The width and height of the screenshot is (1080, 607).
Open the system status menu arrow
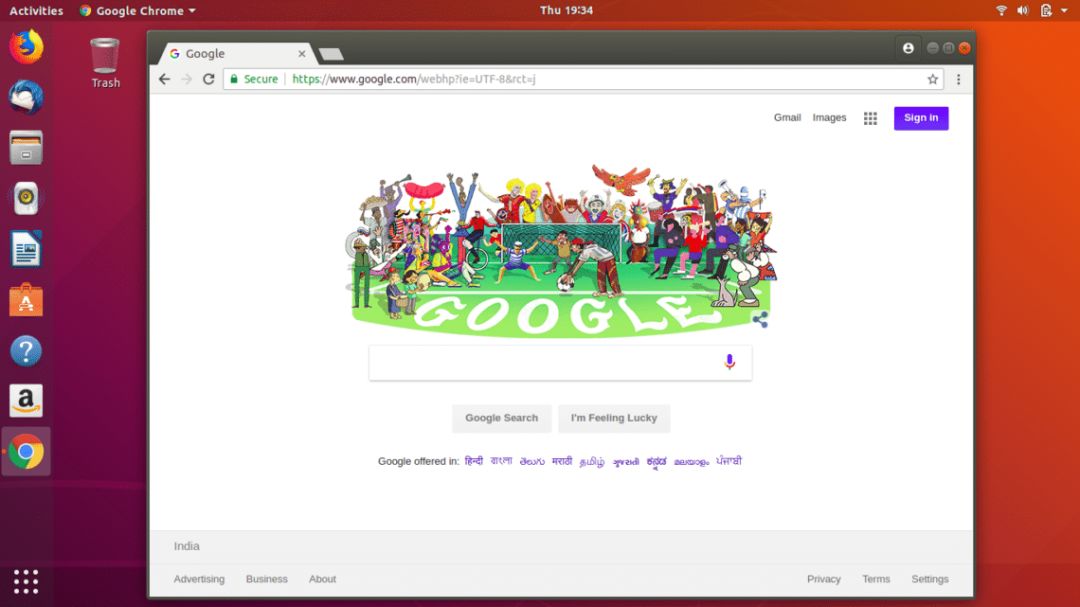click(x=1064, y=10)
